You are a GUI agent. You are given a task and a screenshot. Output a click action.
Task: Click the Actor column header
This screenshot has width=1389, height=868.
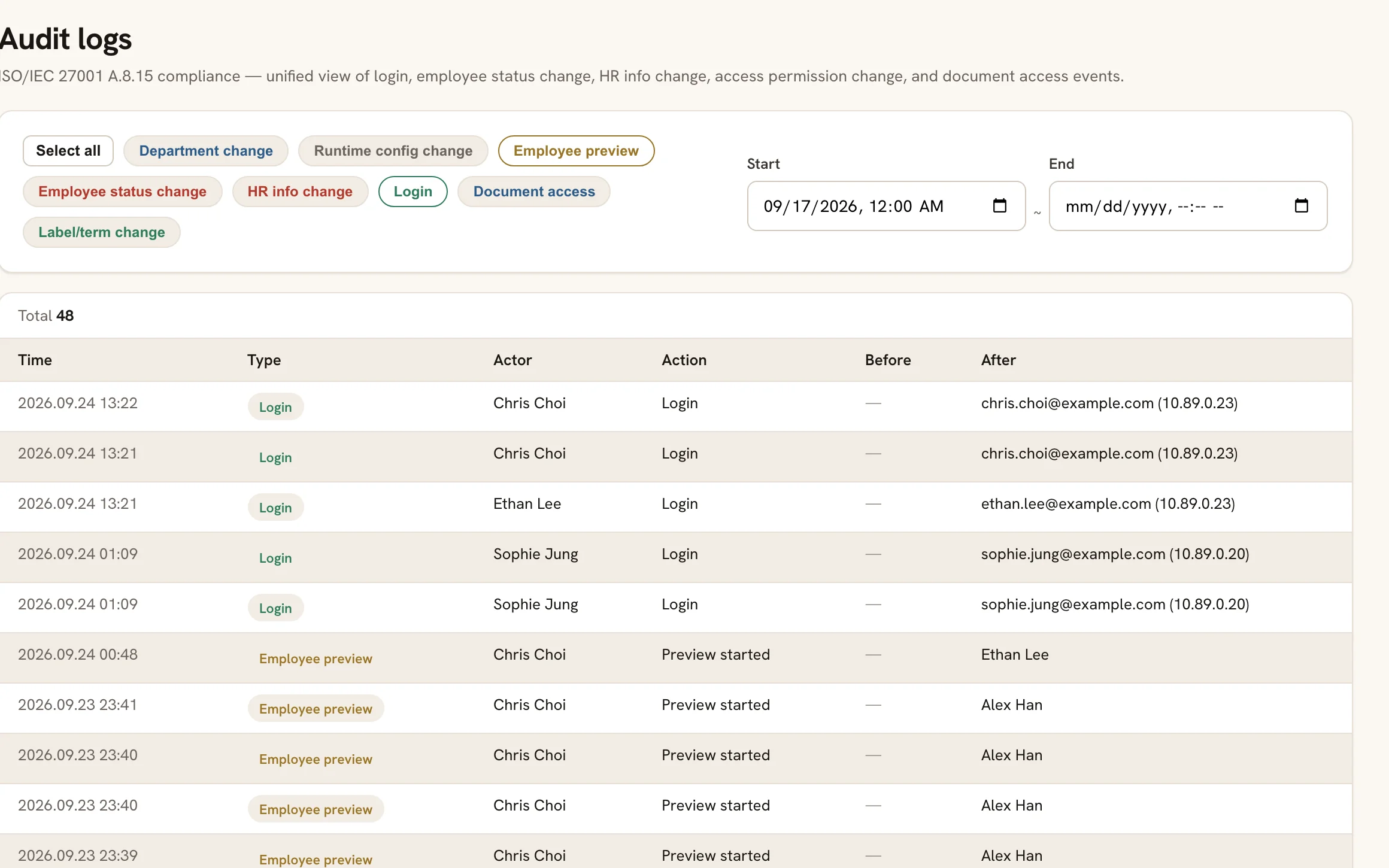(512, 360)
